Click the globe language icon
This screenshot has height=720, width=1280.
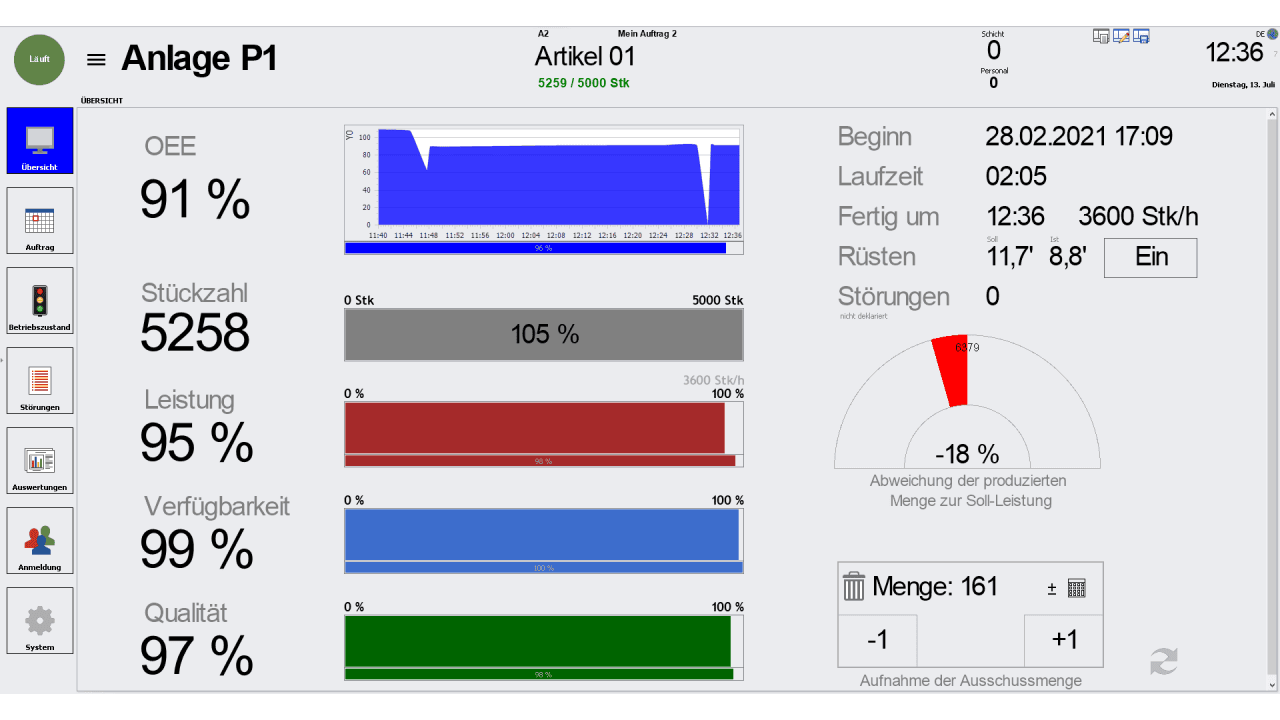tap(1273, 34)
